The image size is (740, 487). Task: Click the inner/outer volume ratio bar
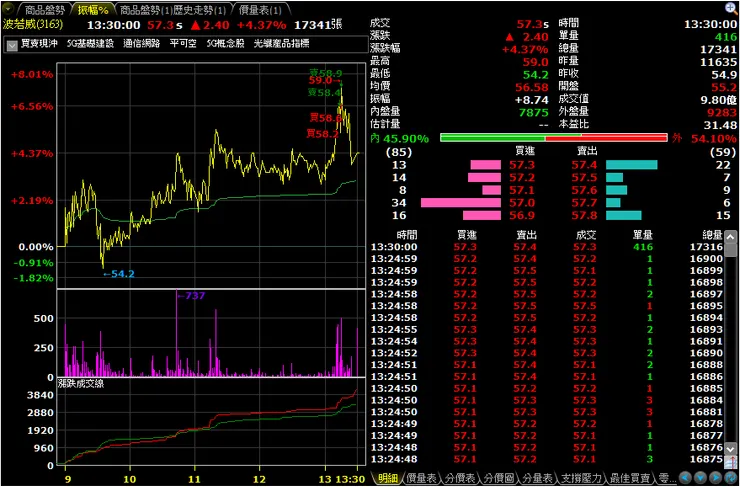click(554, 138)
